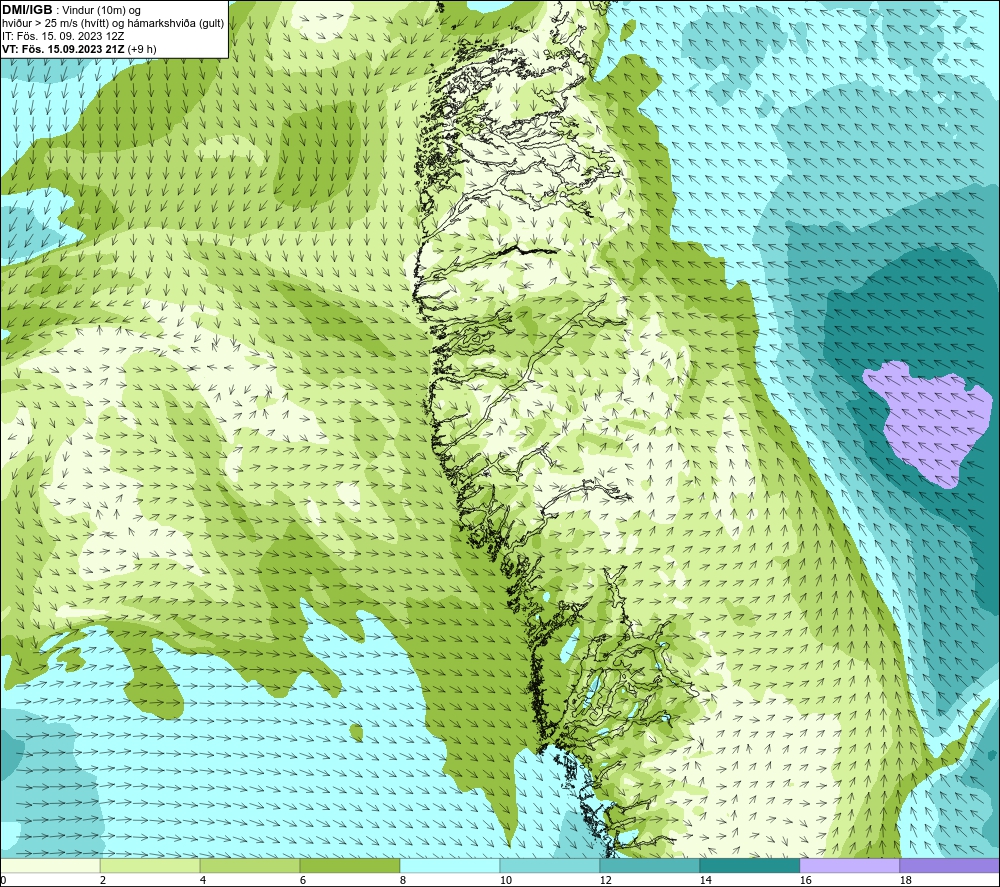The image size is (1000, 887).
Task: Click the legend label '12'
Action: coord(606,880)
